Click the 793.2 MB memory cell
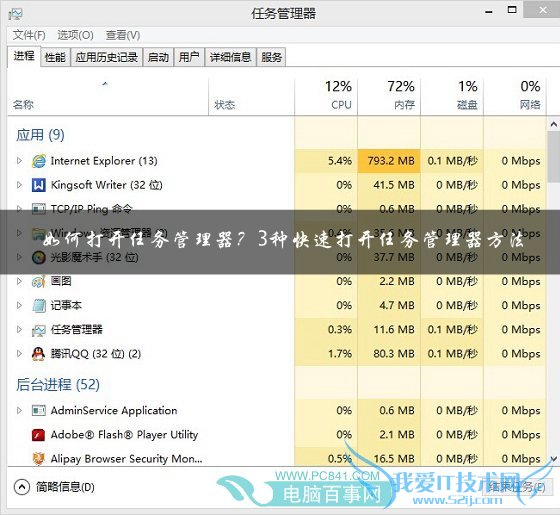The image size is (560, 515). coord(389,161)
